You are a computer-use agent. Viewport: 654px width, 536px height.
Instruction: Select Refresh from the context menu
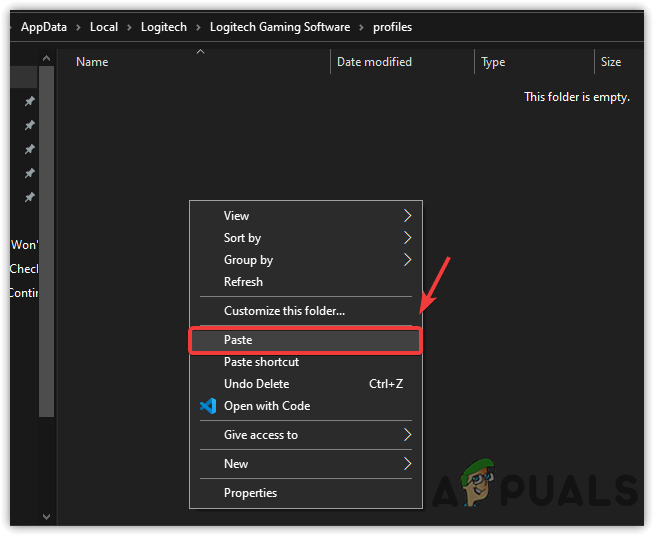(306, 282)
